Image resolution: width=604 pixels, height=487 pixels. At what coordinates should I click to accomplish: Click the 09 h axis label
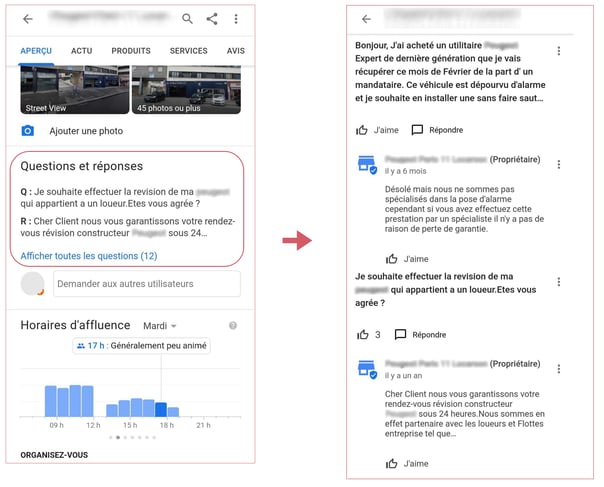point(57,425)
